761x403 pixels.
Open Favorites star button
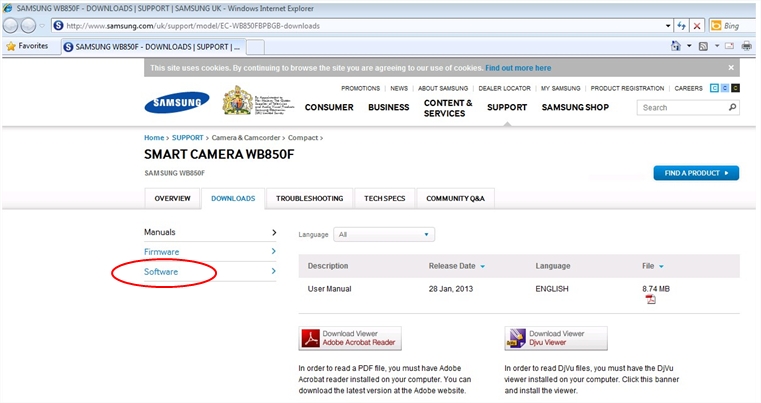(x=27, y=46)
